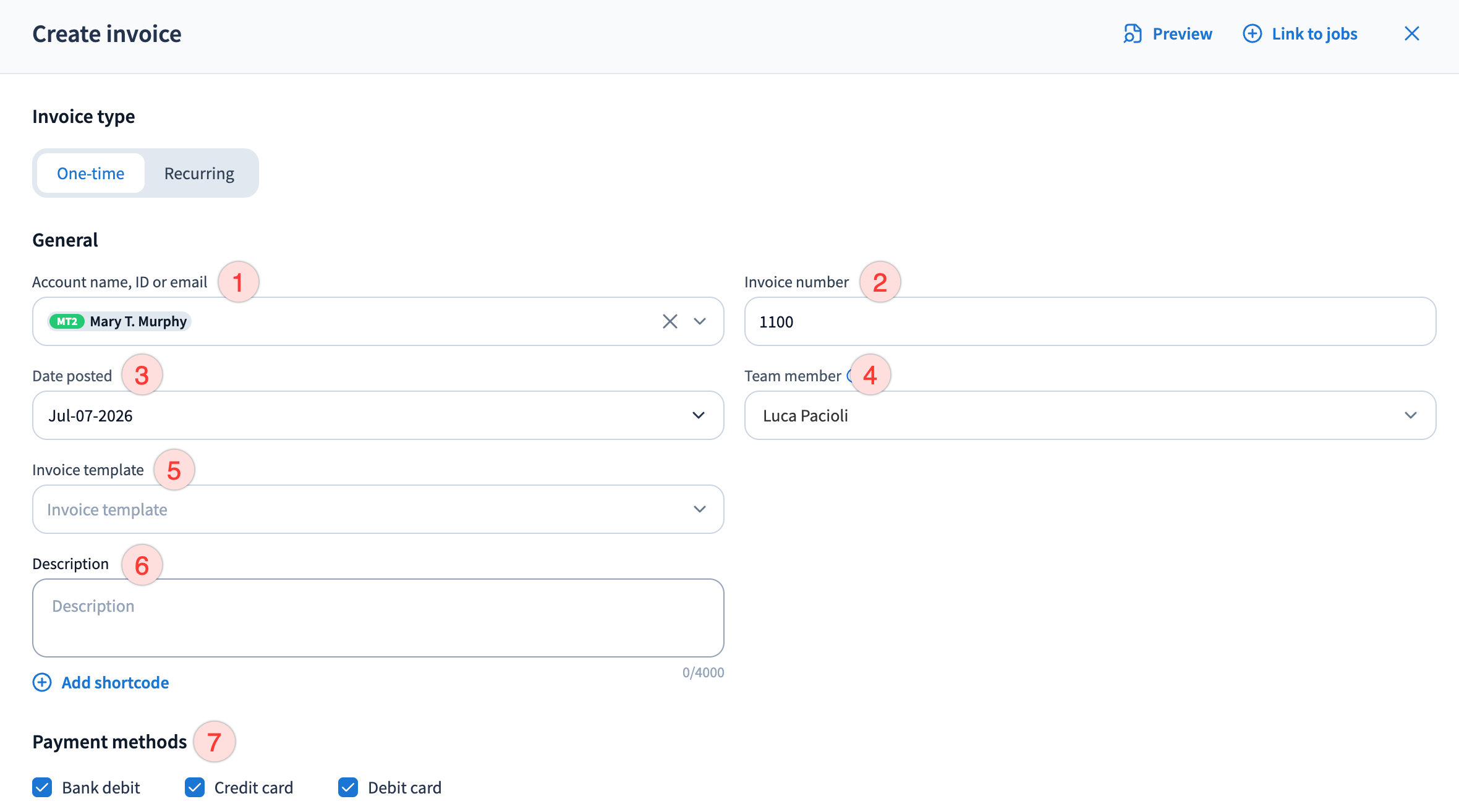Click into the Invoice number field
Viewport: 1459px width, 812px height.
pos(1090,321)
